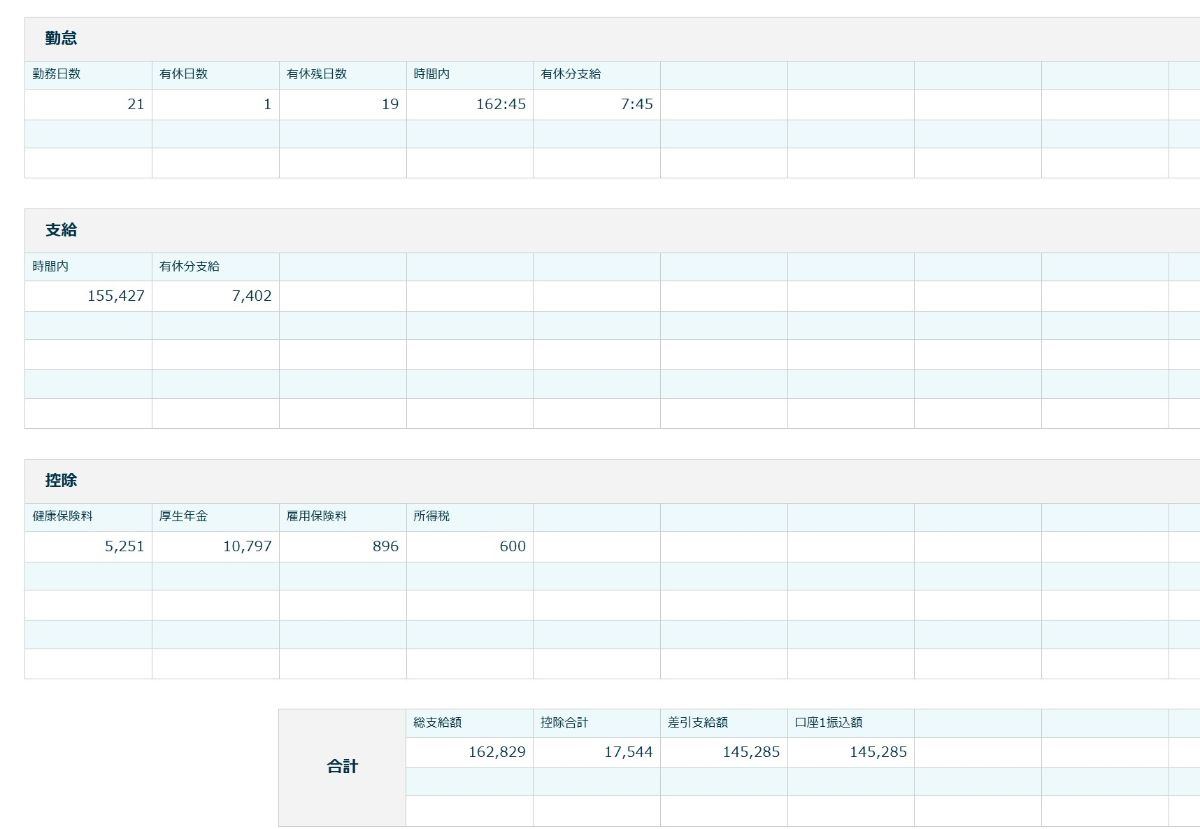Click the 支給 section header
The height and width of the screenshot is (829, 1200).
click(x=61, y=230)
